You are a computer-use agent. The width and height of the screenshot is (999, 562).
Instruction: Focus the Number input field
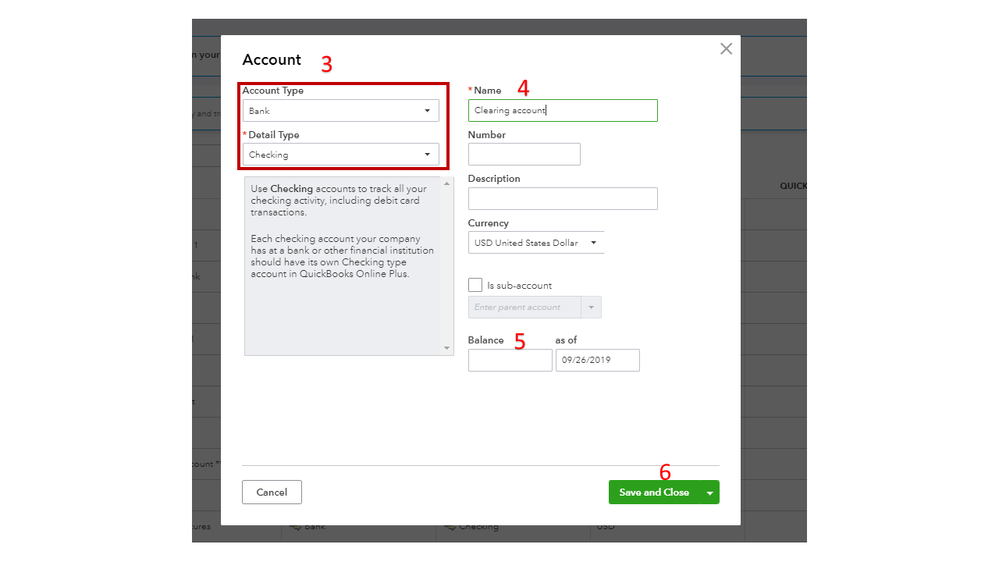pyautogui.click(x=524, y=154)
